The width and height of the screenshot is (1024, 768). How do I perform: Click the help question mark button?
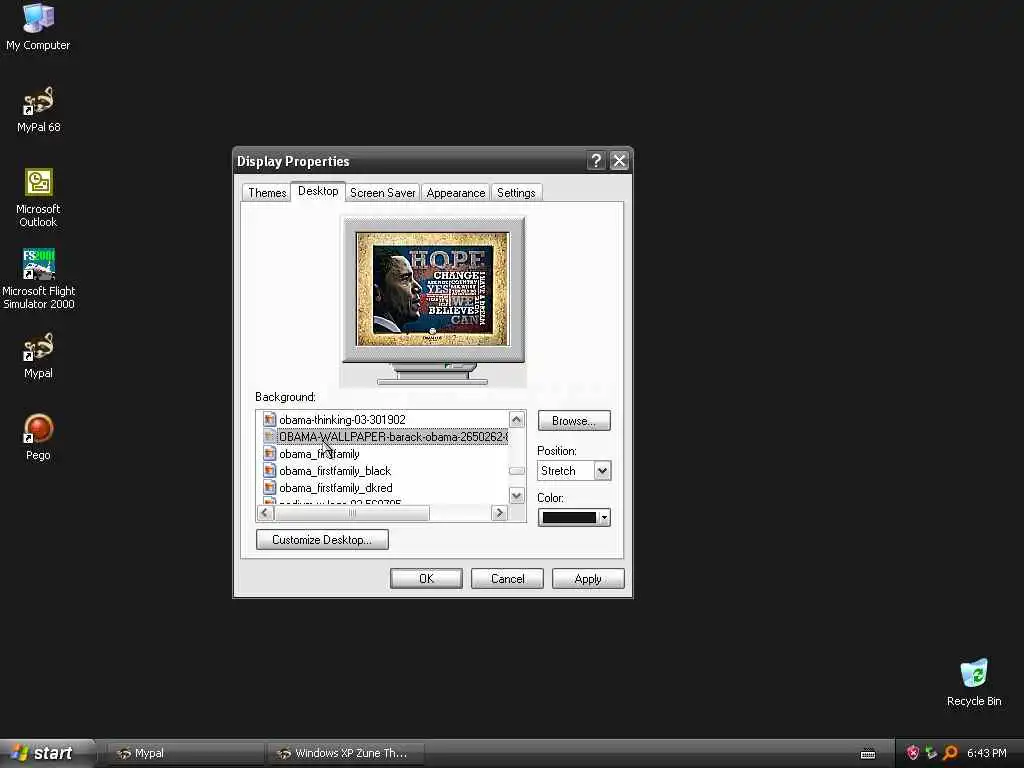tap(596, 161)
